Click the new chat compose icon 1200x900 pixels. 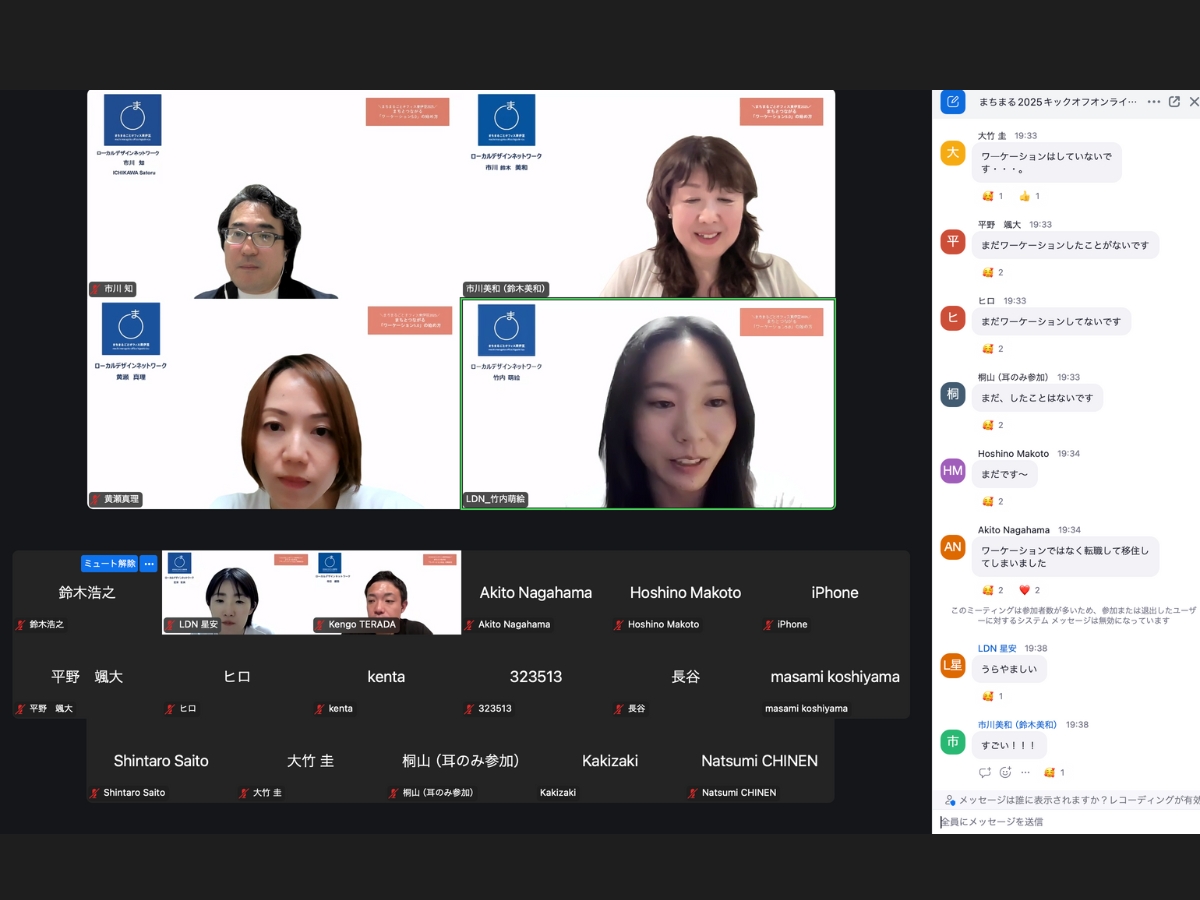point(953,102)
